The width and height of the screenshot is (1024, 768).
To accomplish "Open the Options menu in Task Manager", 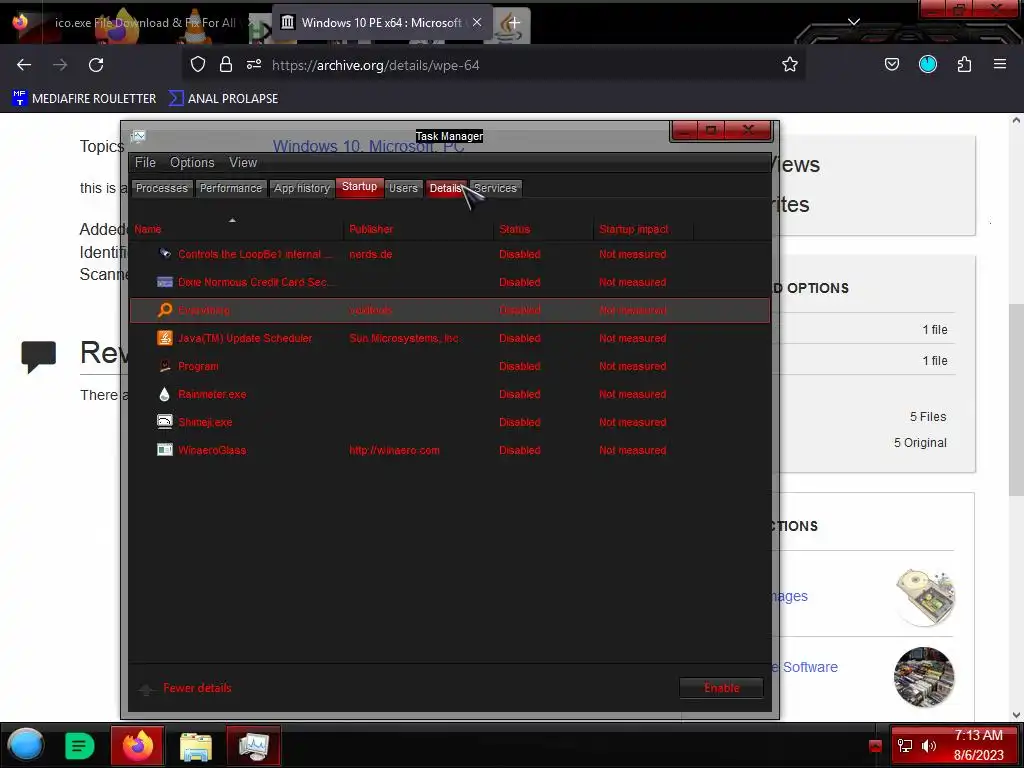I will (192, 163).
